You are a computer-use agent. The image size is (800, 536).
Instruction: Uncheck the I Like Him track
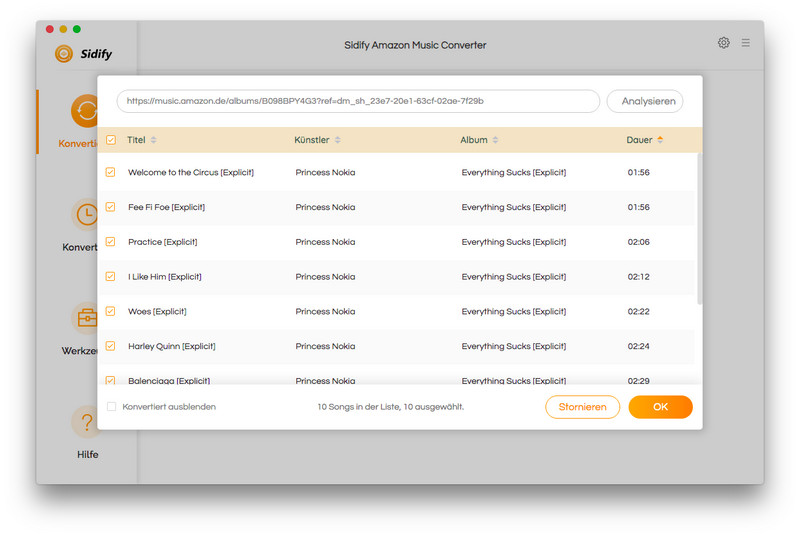click(x=110, y=276)
